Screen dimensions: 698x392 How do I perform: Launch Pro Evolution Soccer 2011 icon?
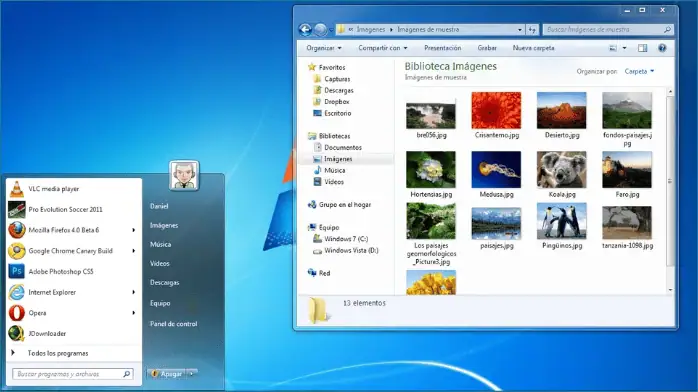coord(16,209)
